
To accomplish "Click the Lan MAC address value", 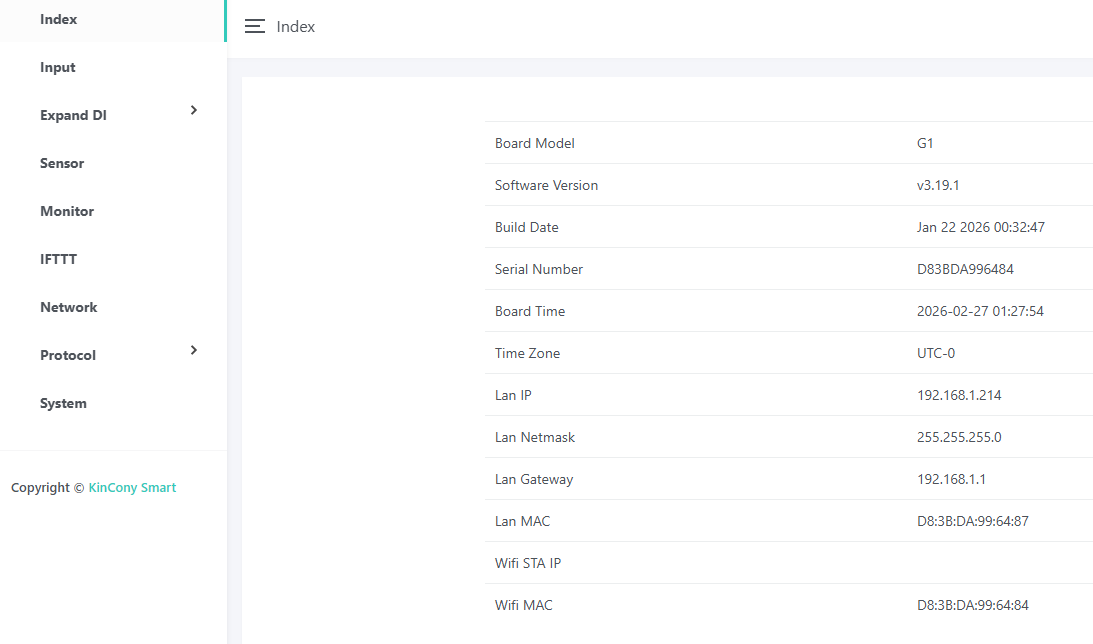I will point(973,521).
